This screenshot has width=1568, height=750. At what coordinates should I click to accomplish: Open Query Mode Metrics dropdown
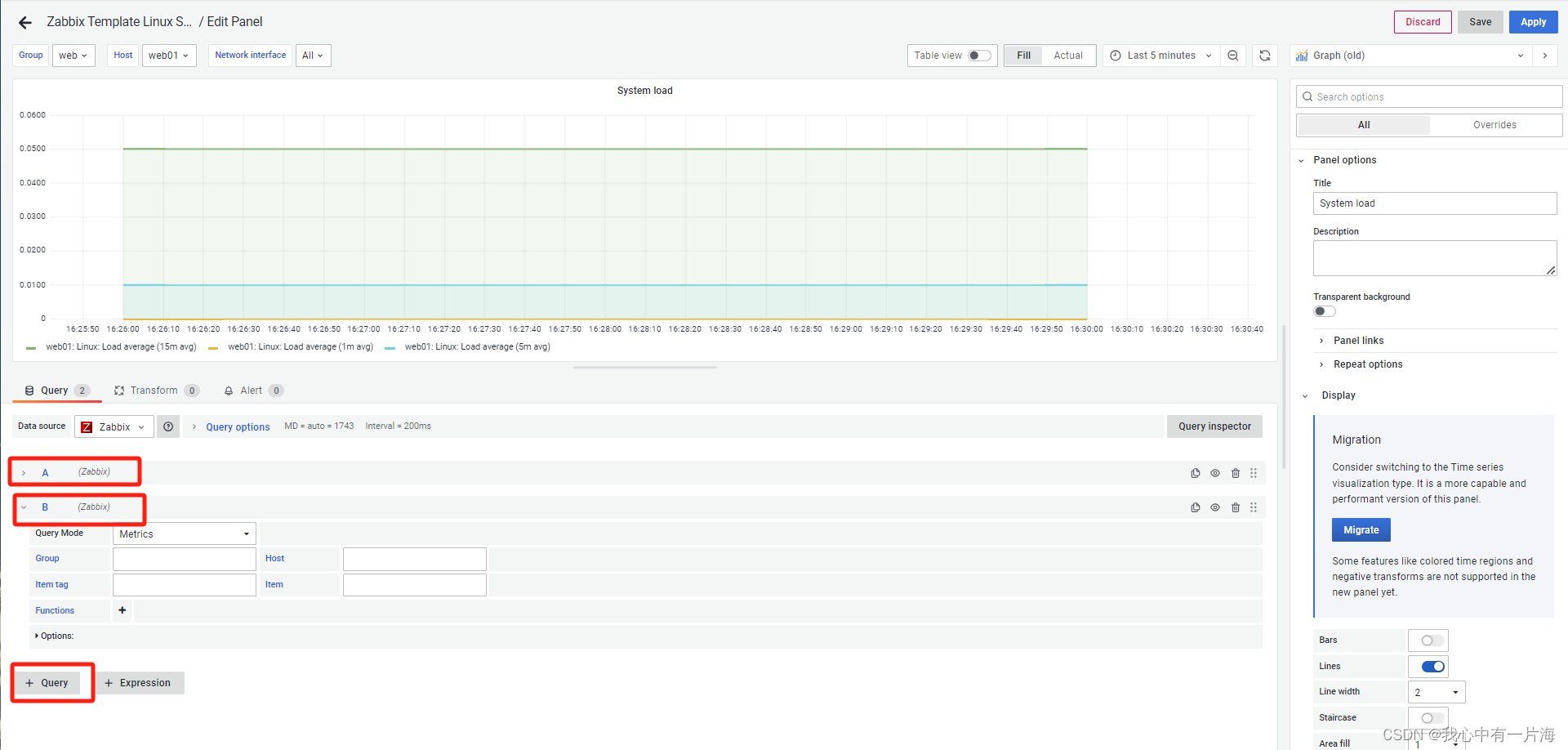185,533
